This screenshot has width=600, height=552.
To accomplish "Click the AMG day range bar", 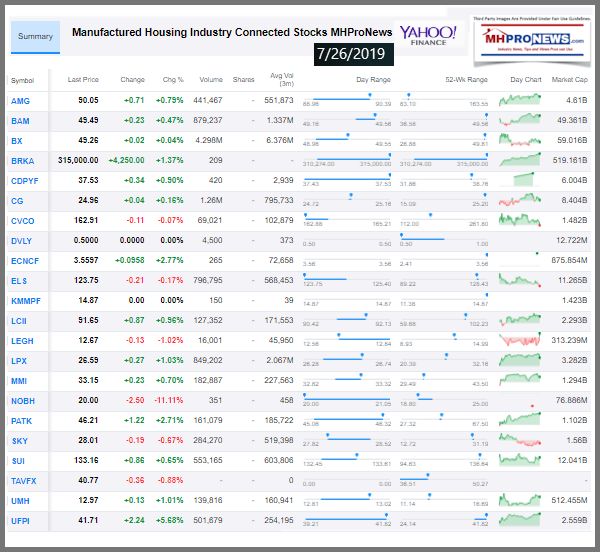I will 347,99.
